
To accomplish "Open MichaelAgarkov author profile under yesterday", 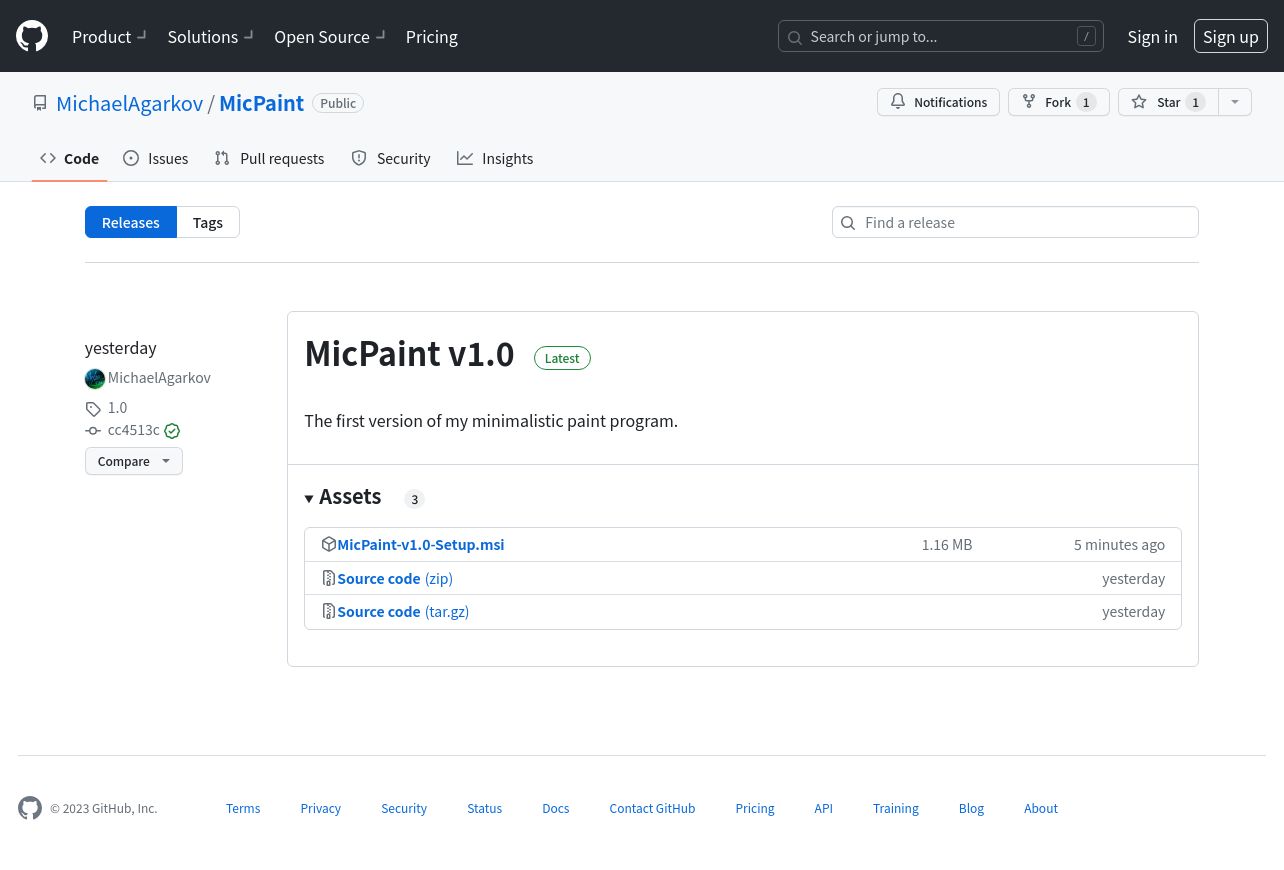I will pyautogui.click(x=159, y=378).
